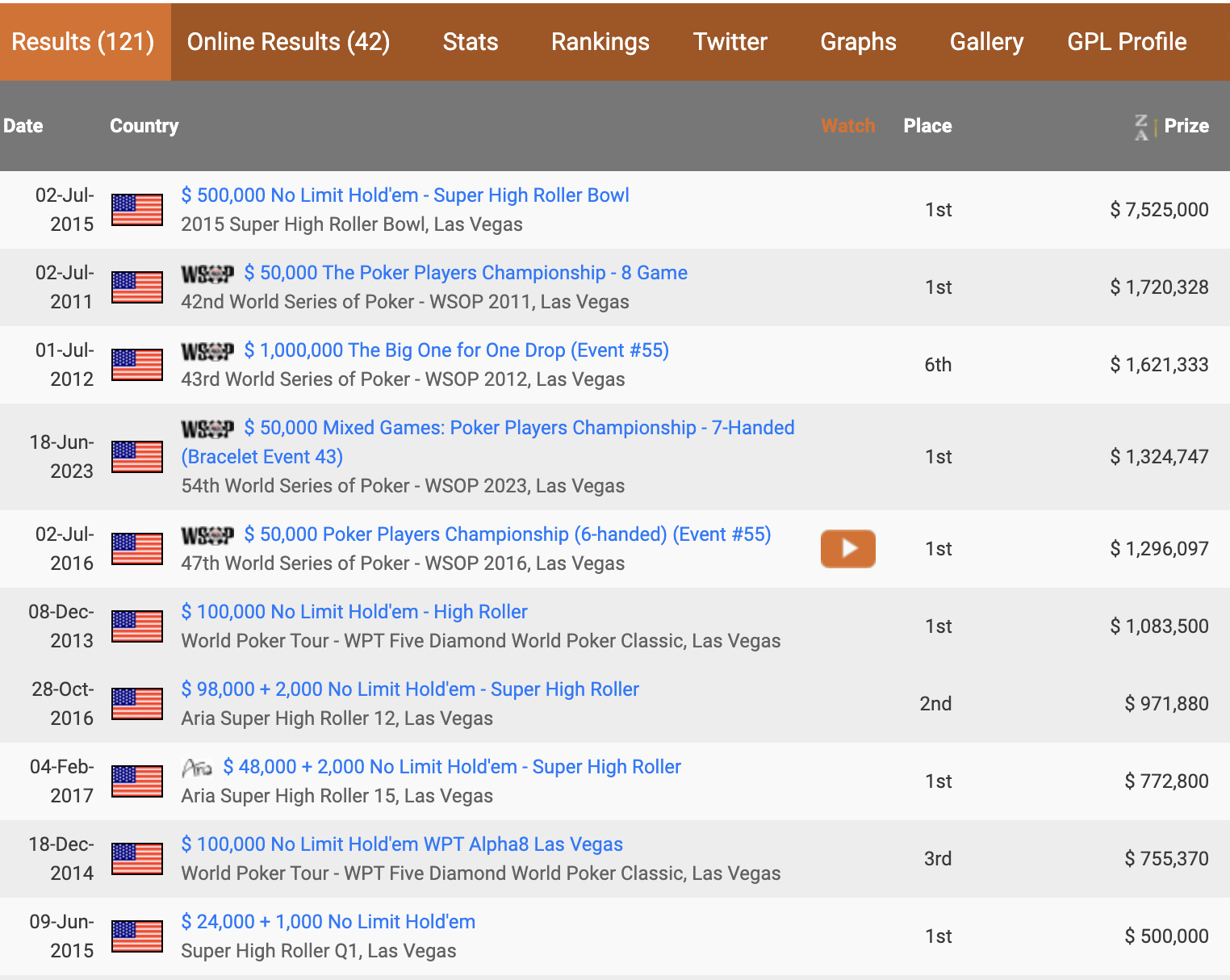The width and height of the screenshot is (1230, 980).
Task: Click the orange video play button
Action: coord(847,549)
